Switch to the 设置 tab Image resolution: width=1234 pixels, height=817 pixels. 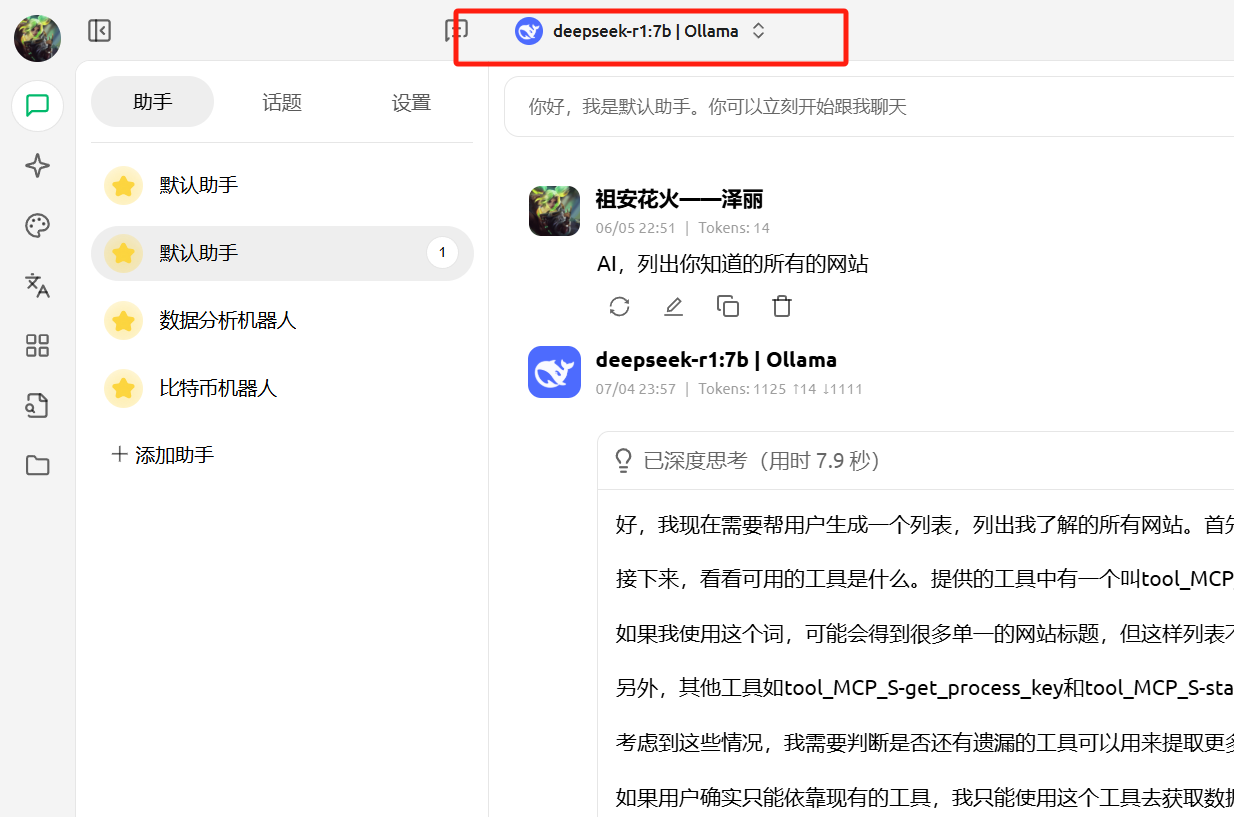tap(411, 102)
